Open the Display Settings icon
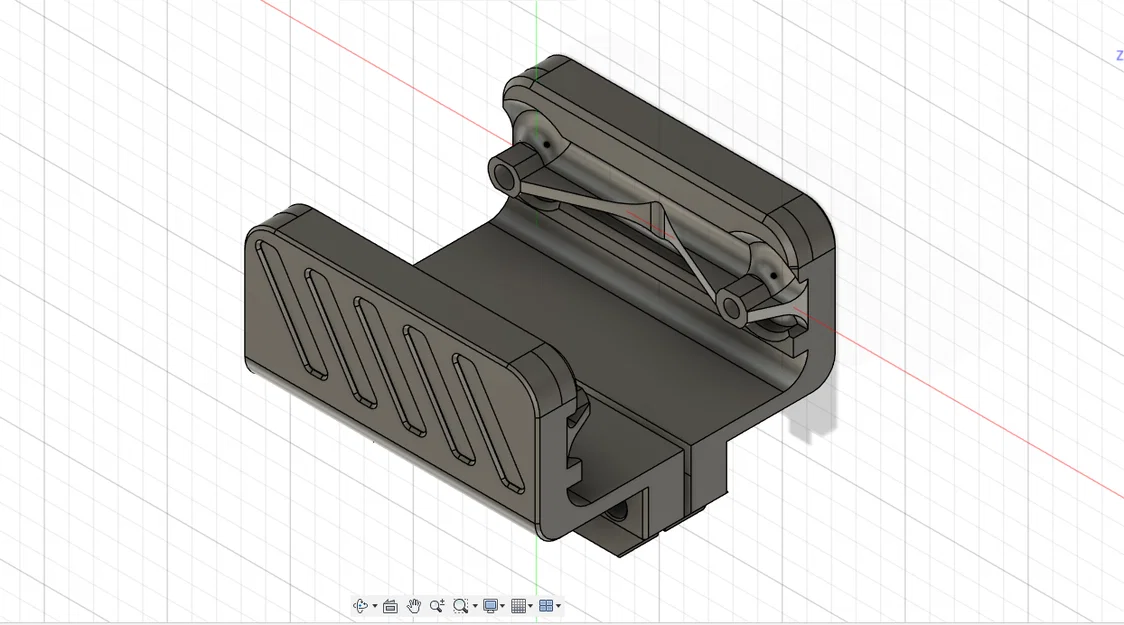Screen dimensions: 1124x625 tap(490, 605)
